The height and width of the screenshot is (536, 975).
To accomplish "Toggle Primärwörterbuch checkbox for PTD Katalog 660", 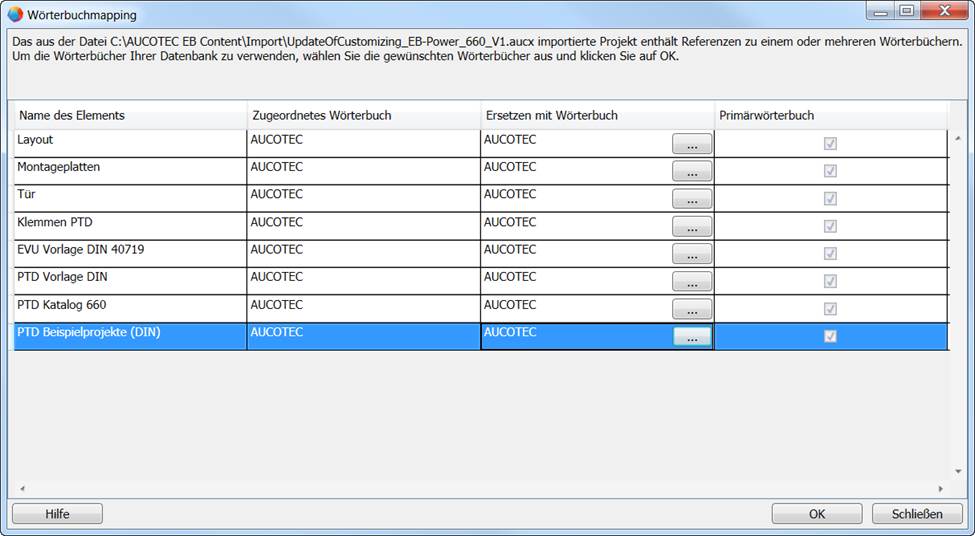I will pyautogui.click(x=830, y=309).
